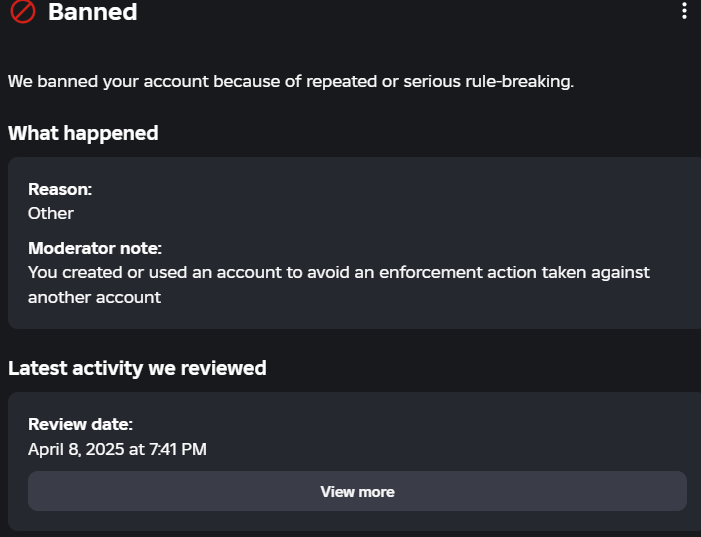This screenshot has height=537, width=701.
Task: Click the 'What happened' heading
Action: coord(83,133)
